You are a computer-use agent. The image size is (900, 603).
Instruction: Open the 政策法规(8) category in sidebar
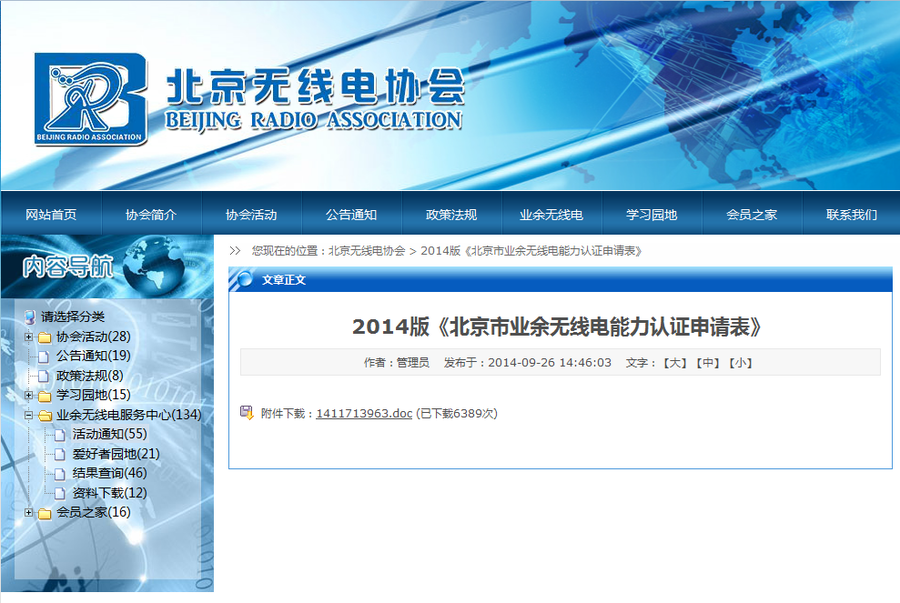point(90,376)
